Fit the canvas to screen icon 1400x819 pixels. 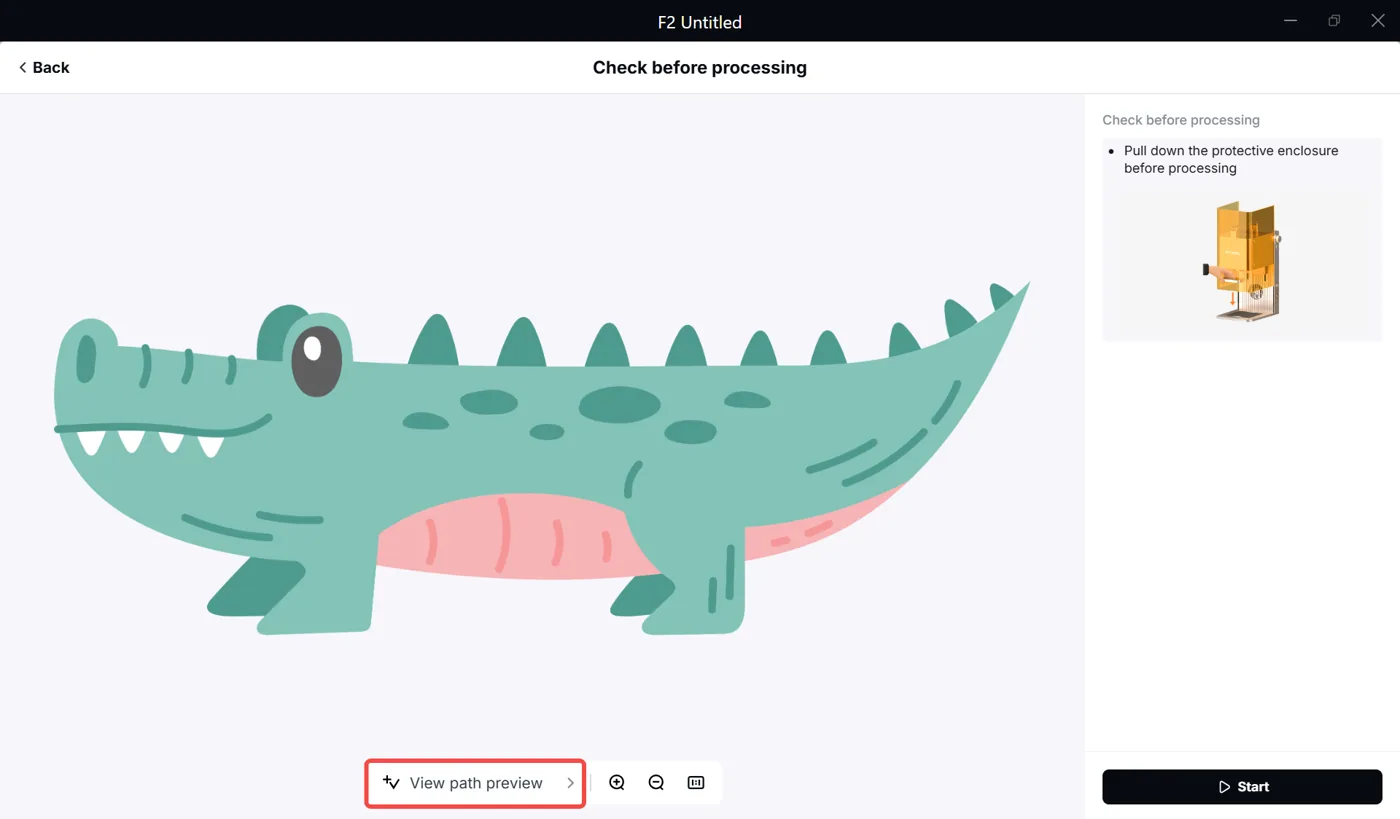[696, 783]
